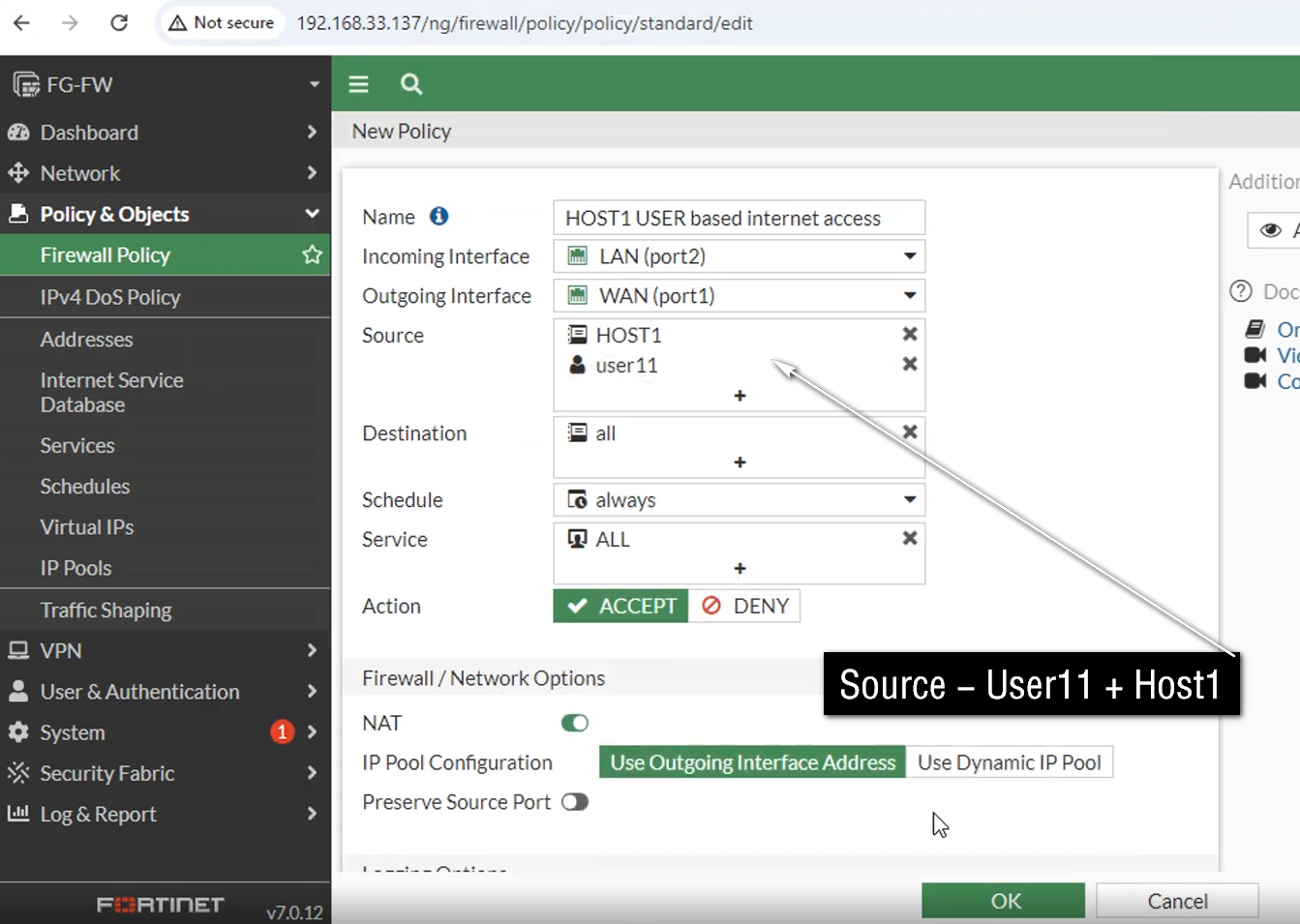Expand the VPN menu

(x=166, y=651)
